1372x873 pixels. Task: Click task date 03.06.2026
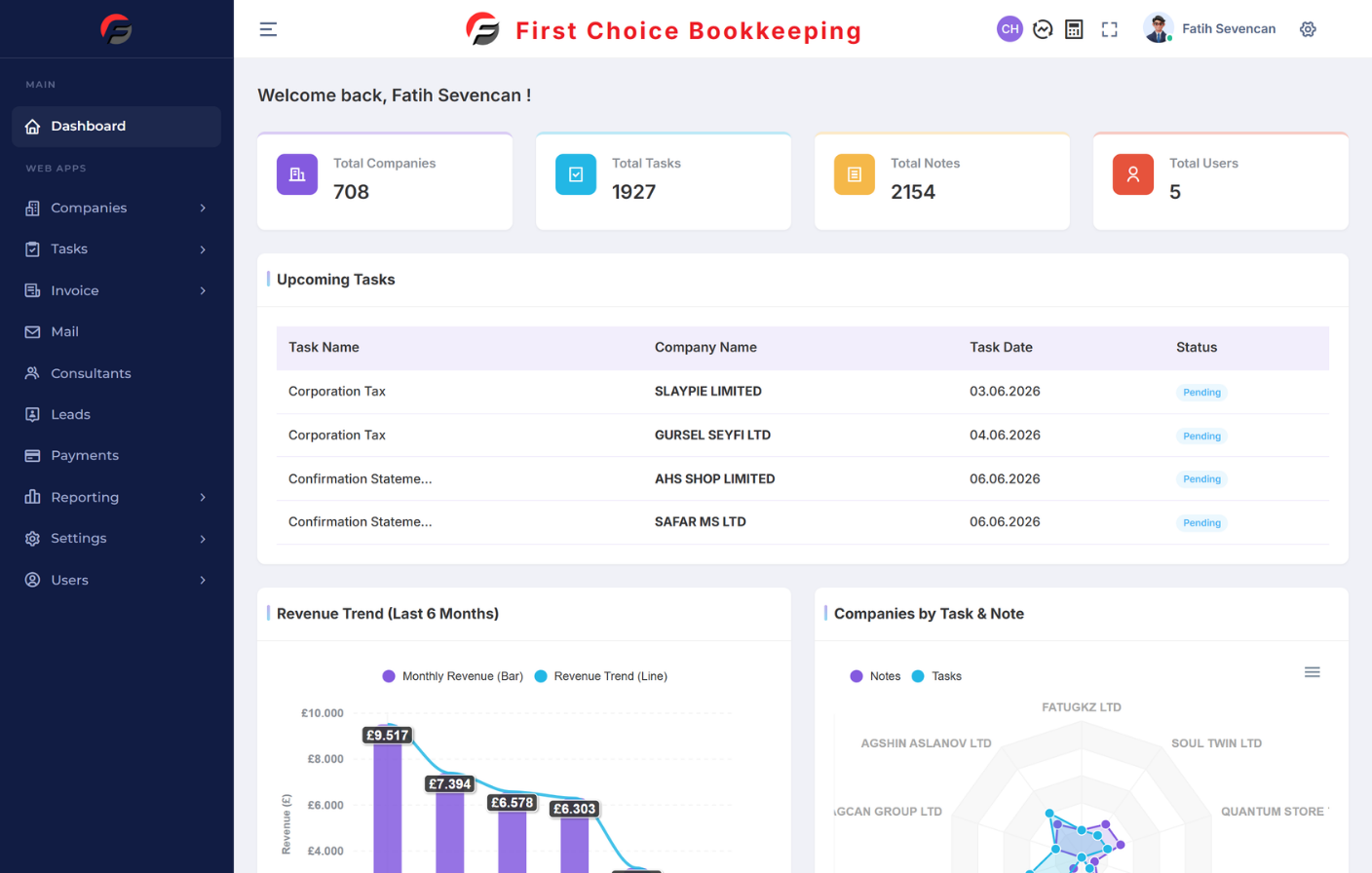click(x=1005, y=391)
